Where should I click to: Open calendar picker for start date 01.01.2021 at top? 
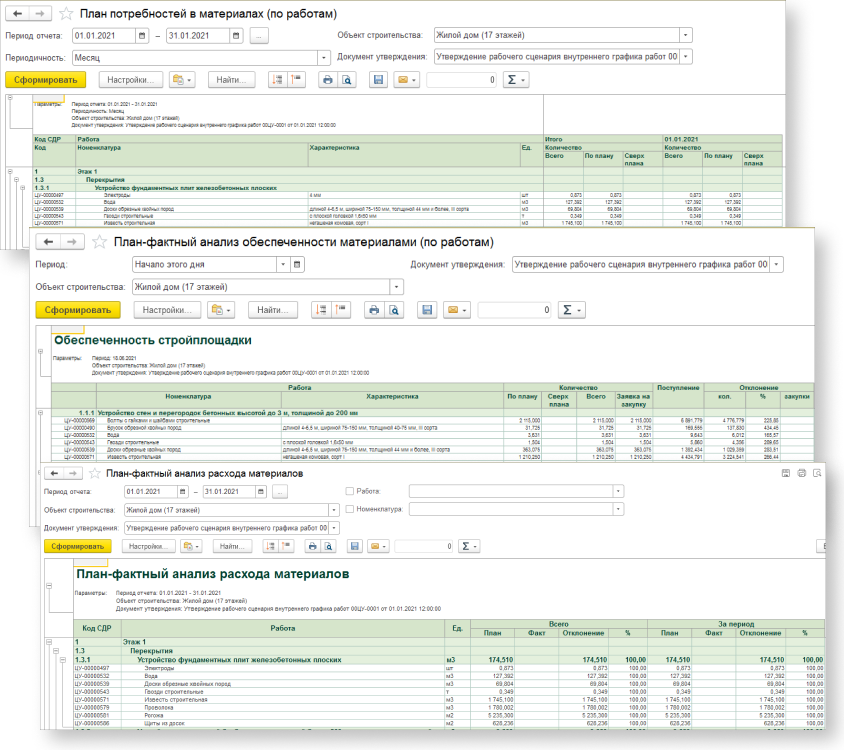point(141,36)
